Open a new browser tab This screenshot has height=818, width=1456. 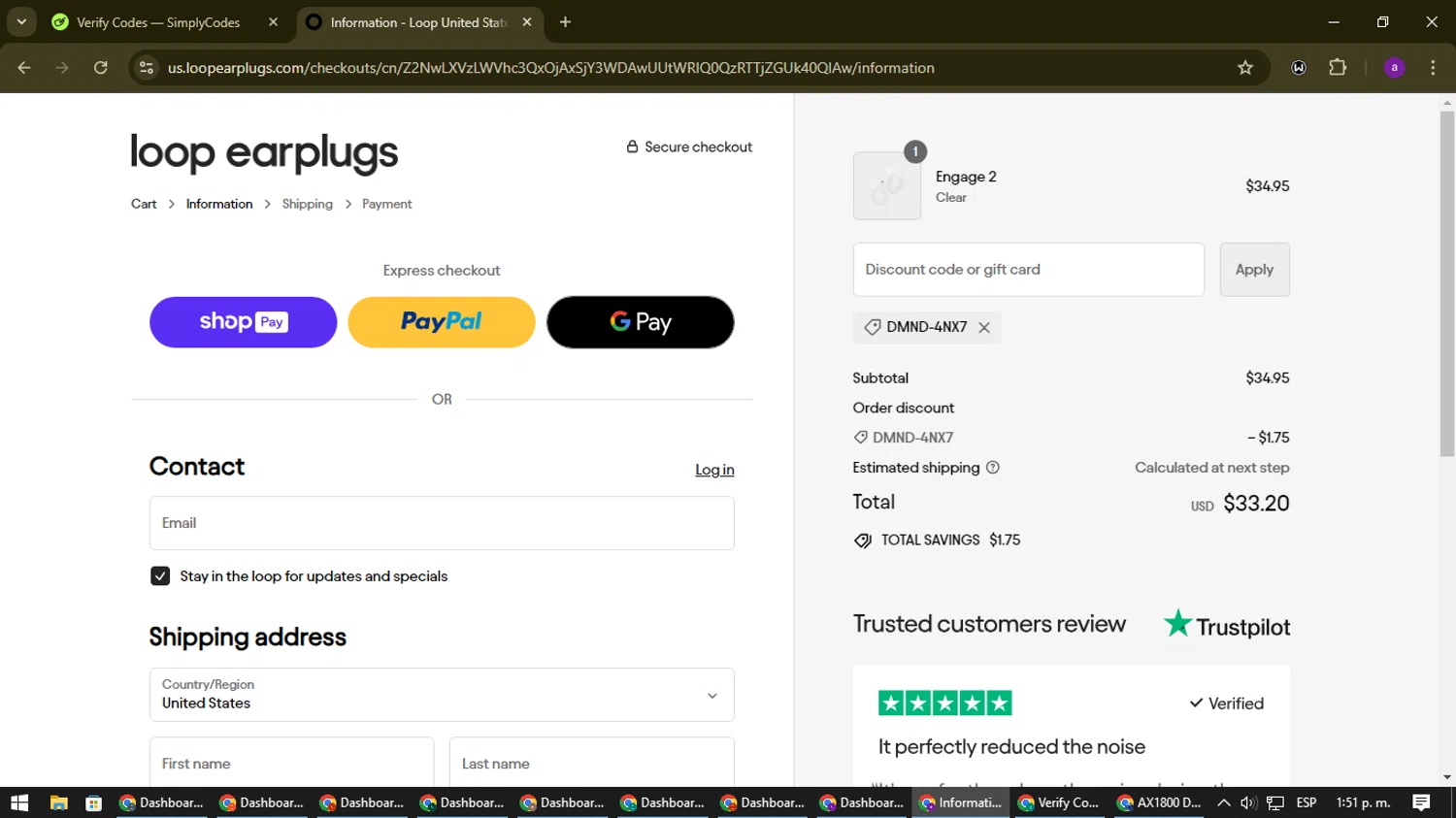(x=565, y=22)
